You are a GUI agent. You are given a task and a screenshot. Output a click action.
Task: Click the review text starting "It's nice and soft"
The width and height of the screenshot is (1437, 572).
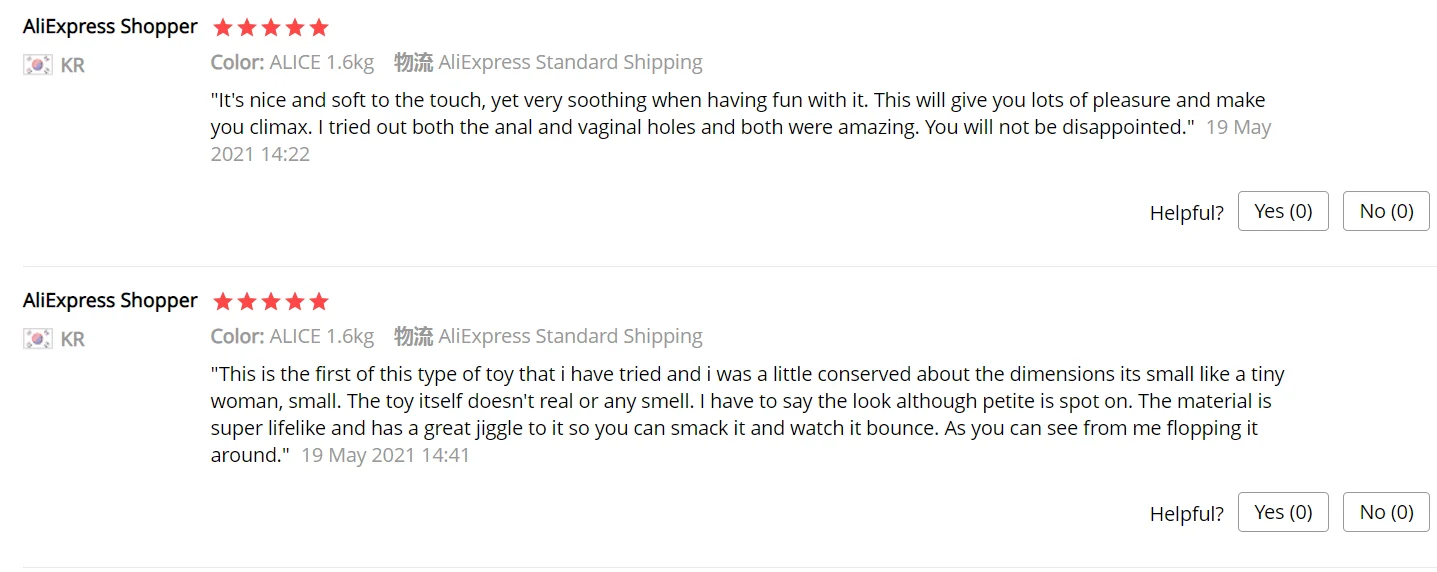700,114
